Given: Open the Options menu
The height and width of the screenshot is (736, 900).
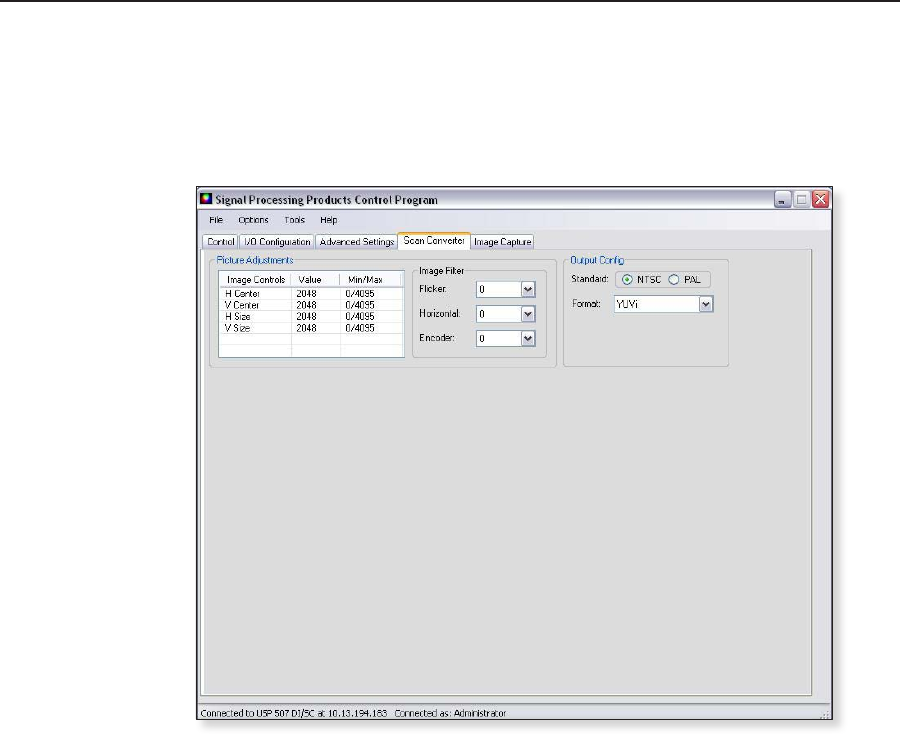Looking at the screenshot, I should (x=253, y=220).
